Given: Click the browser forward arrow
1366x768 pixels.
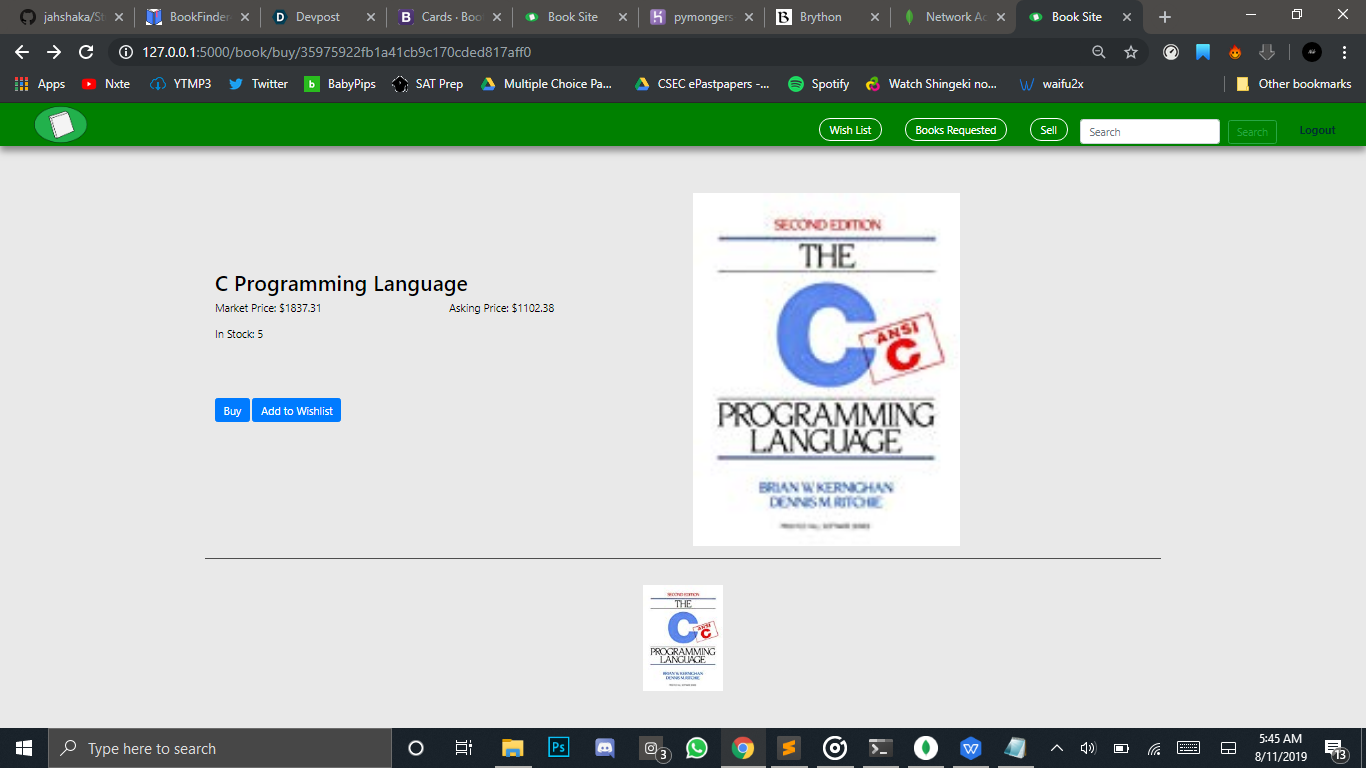Looking at the screenshot, I should [54, 52].
